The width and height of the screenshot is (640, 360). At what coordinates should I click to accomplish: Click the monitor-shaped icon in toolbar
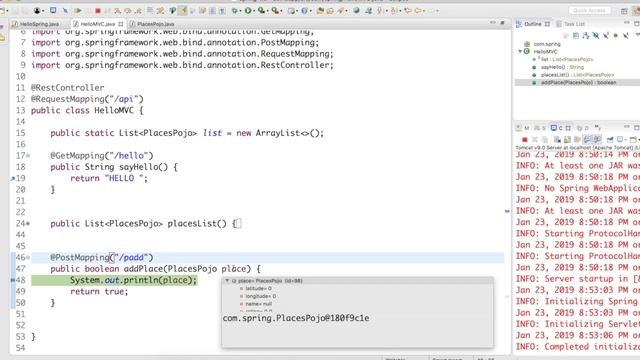point(53,10)
